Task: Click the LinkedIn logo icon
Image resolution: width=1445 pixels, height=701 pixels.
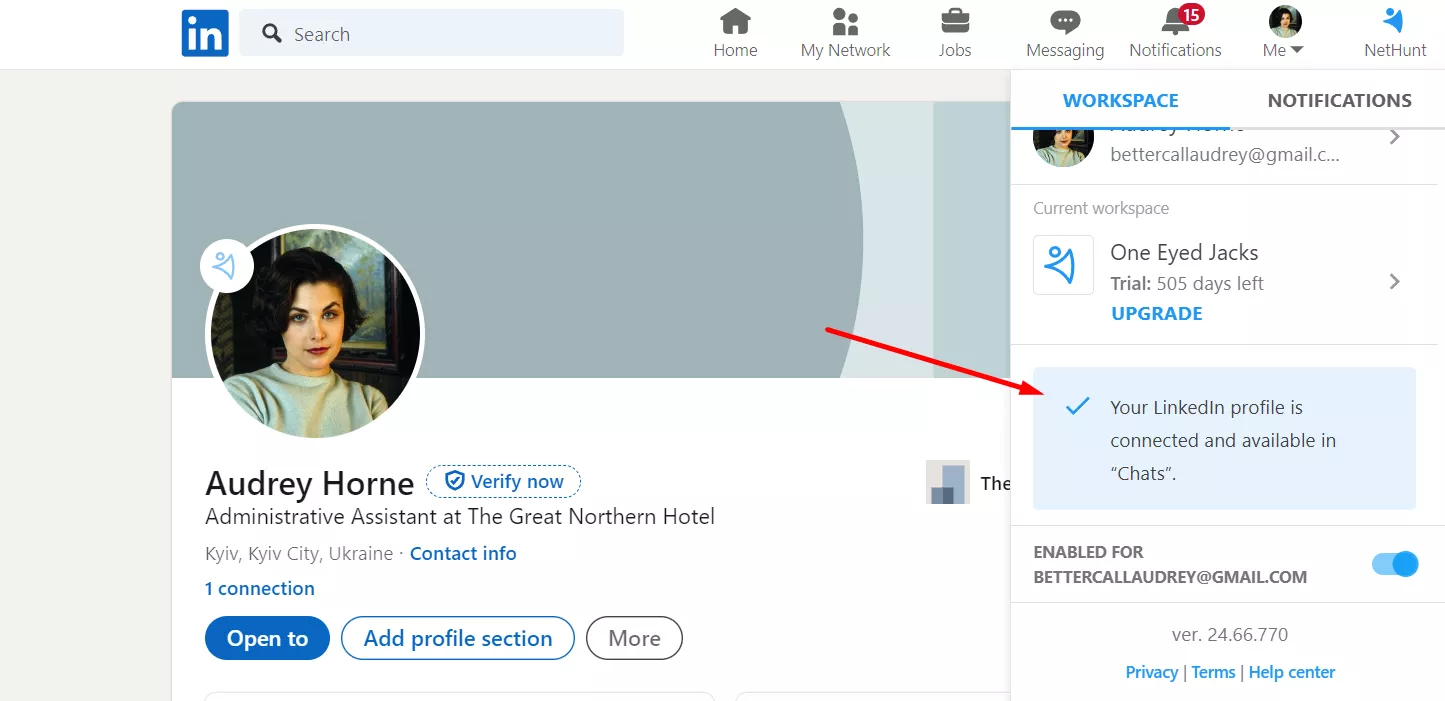Action: [x=205, y=33]
